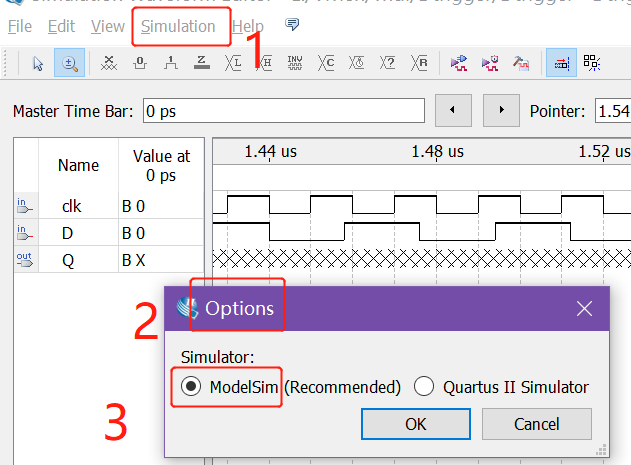Run timing simulation icon
Screen dimensions: 631x465
(x=490, y=63)
